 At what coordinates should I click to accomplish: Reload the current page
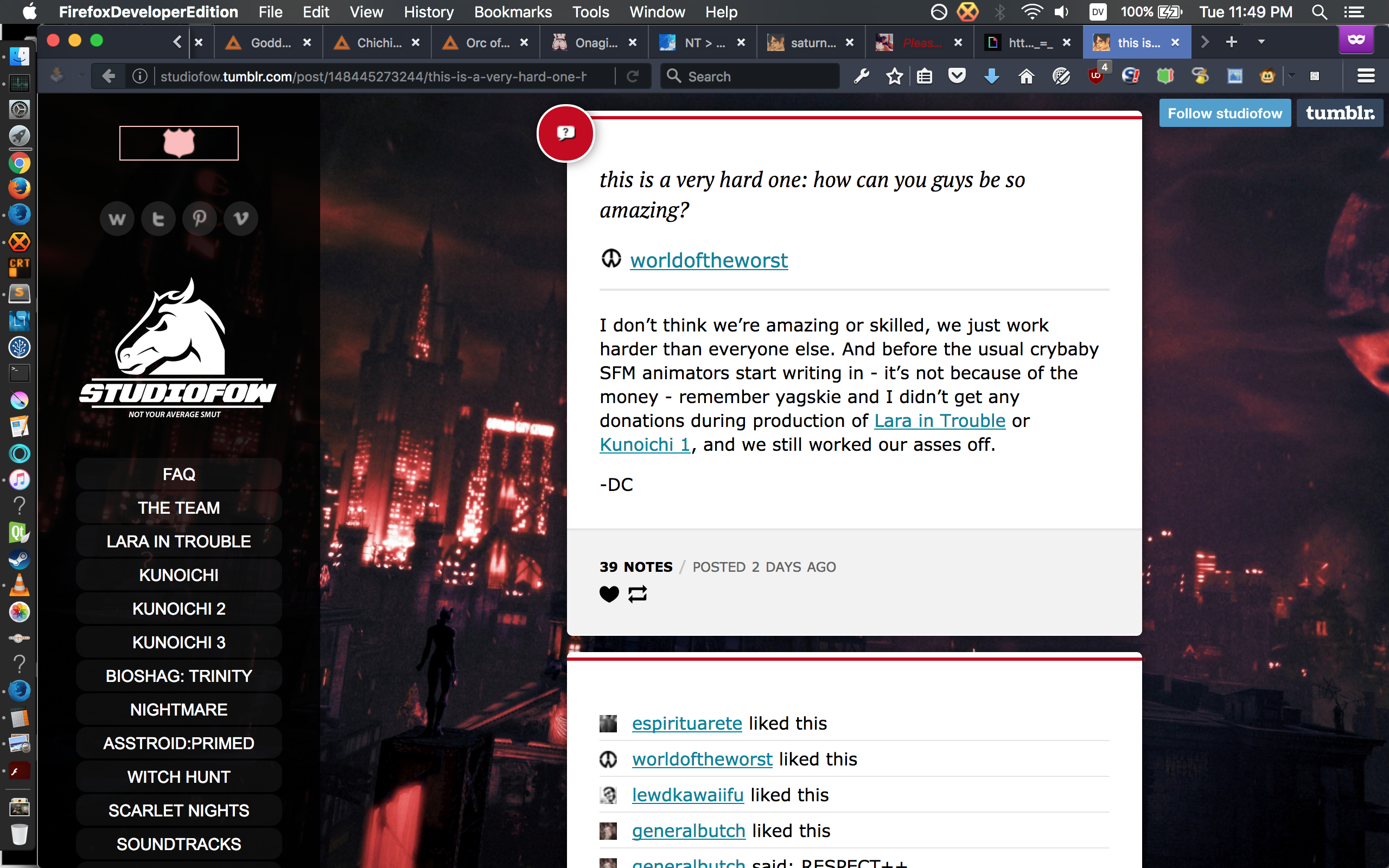[633, 76]
